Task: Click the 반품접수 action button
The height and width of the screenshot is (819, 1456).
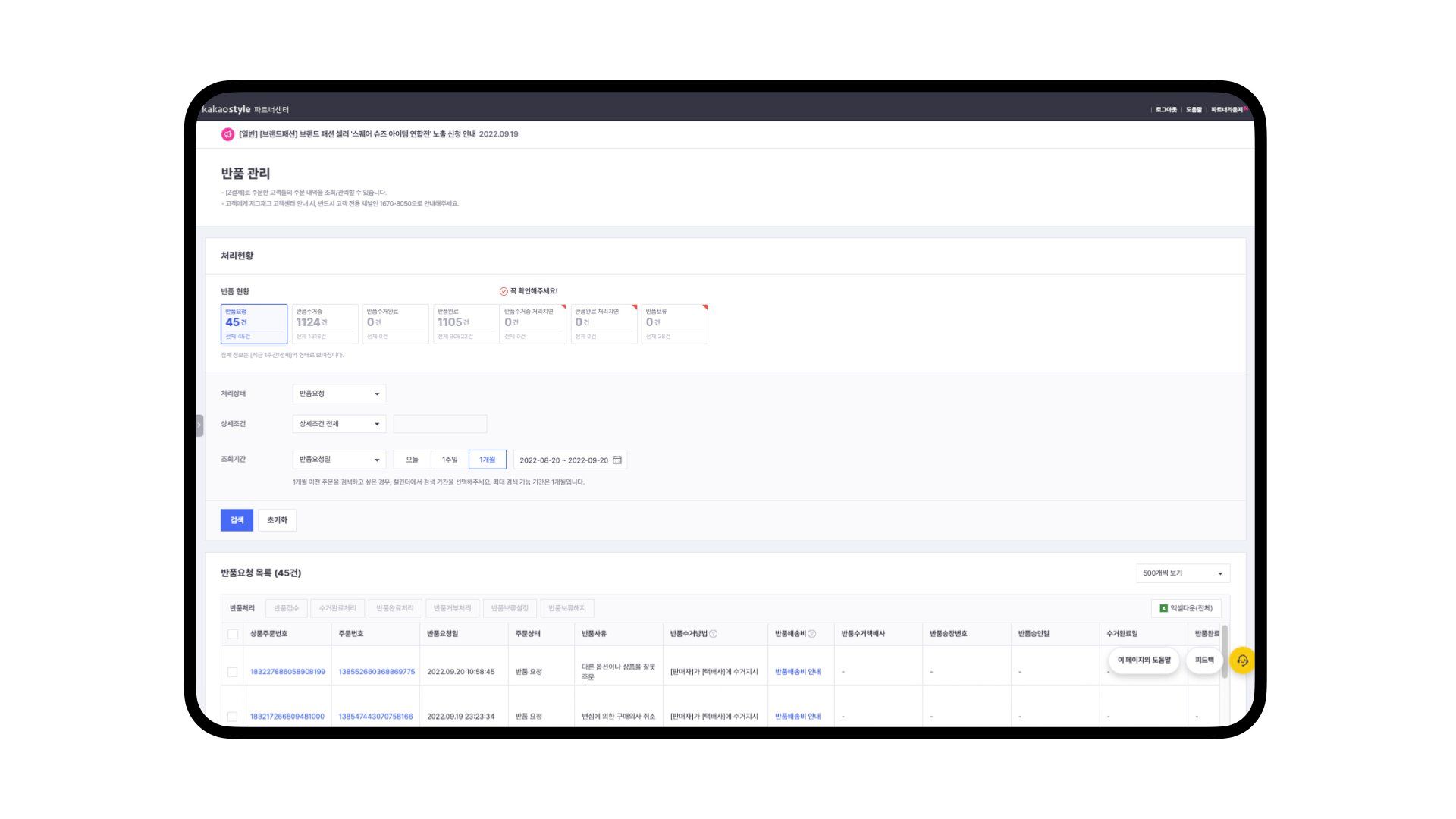Action: pyautogui.click(x=287, y=608)
